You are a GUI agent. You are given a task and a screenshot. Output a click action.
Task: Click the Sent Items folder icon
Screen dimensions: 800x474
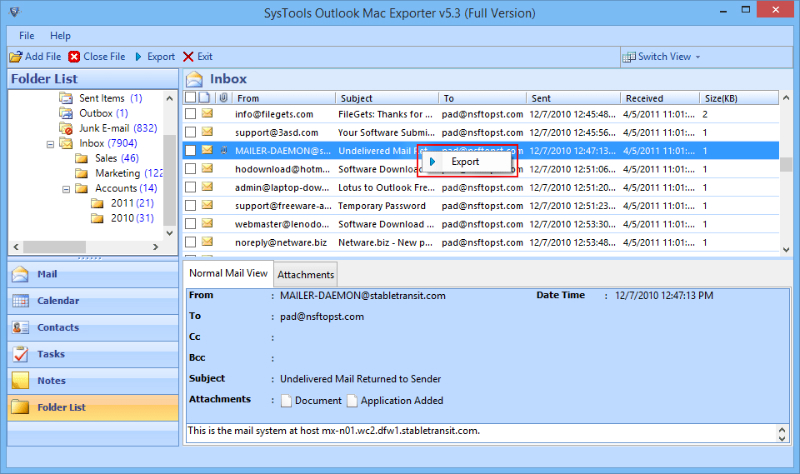coord(66,98)
